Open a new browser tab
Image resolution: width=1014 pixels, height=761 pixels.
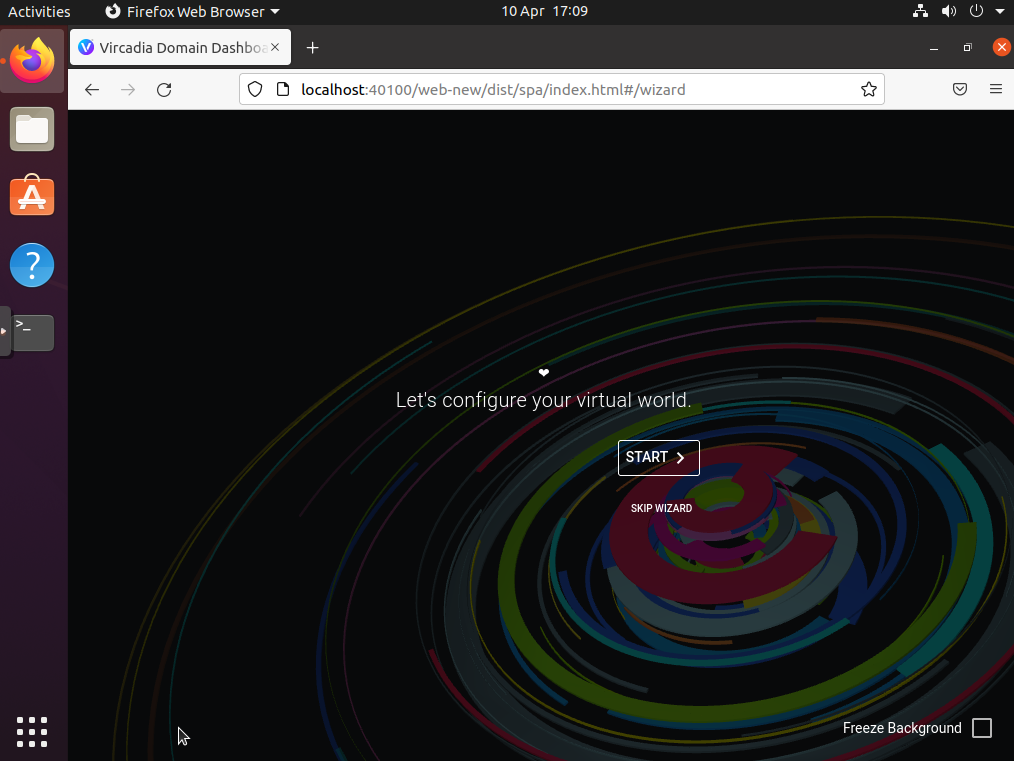(x=312, y=48)
